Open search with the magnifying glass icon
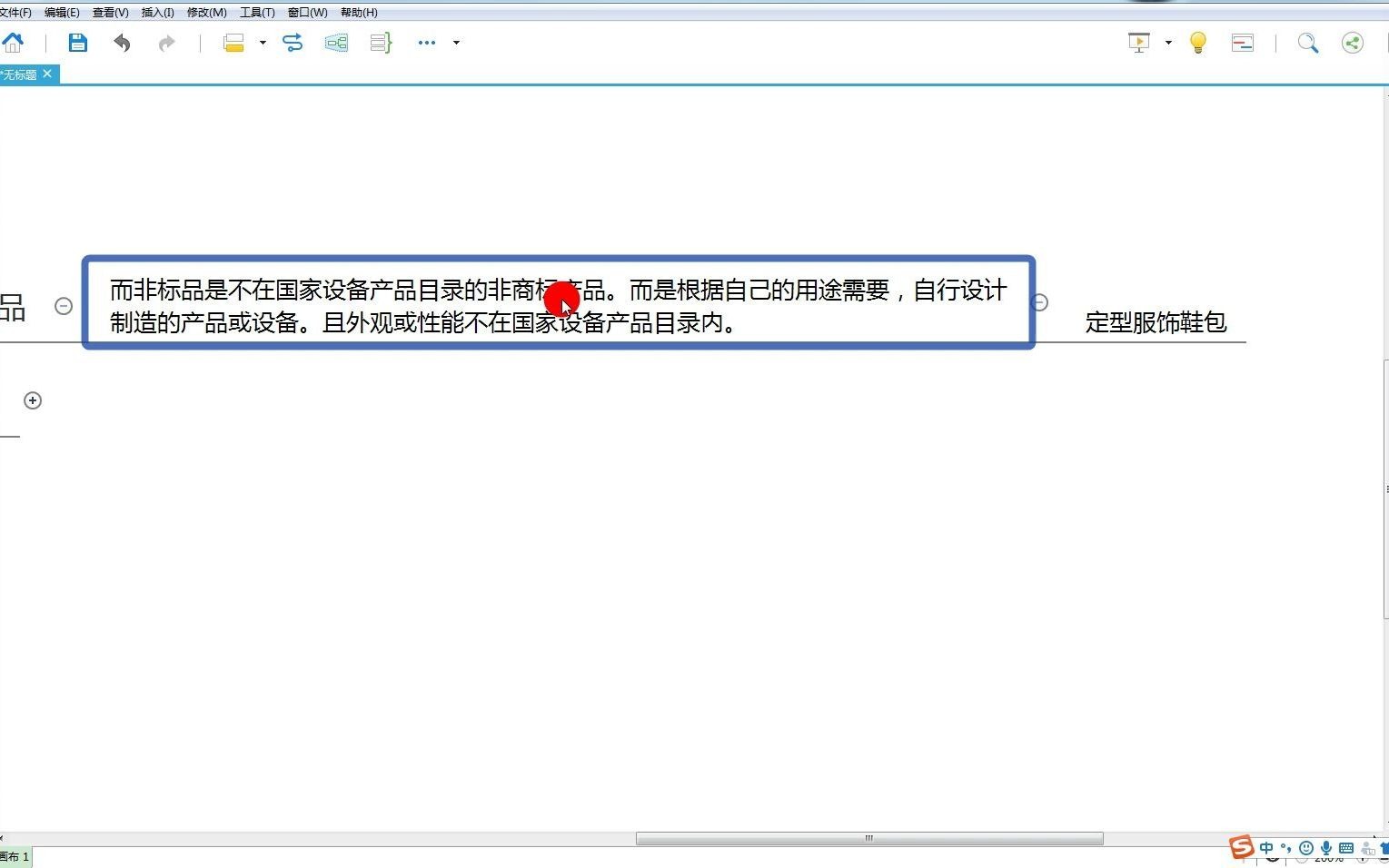Screen dimensions: 1389x868 [1307, 43]
